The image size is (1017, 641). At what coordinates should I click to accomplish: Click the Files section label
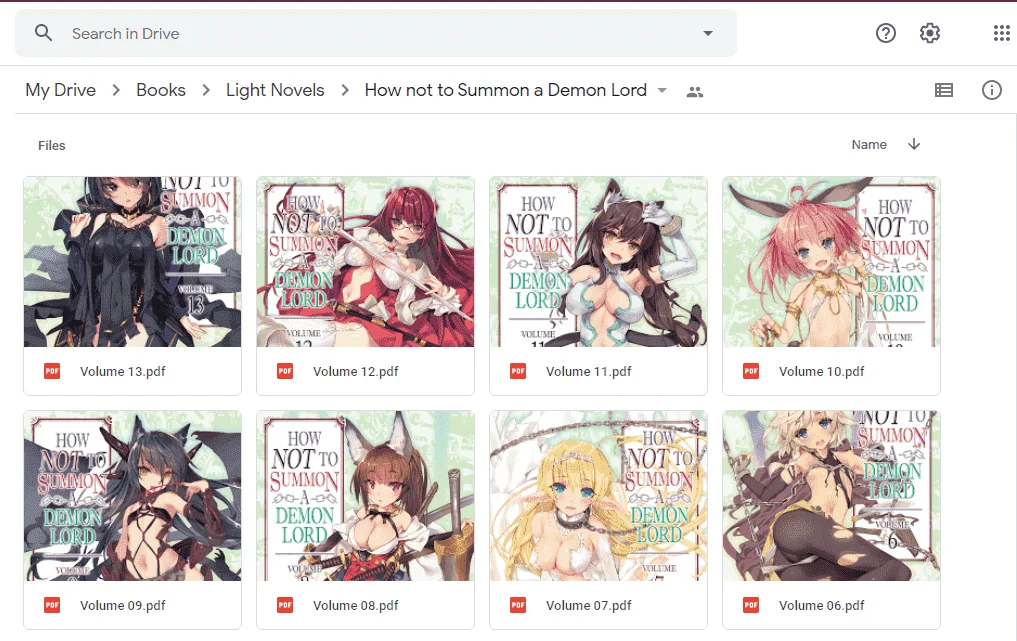click(x=51, y=145)
